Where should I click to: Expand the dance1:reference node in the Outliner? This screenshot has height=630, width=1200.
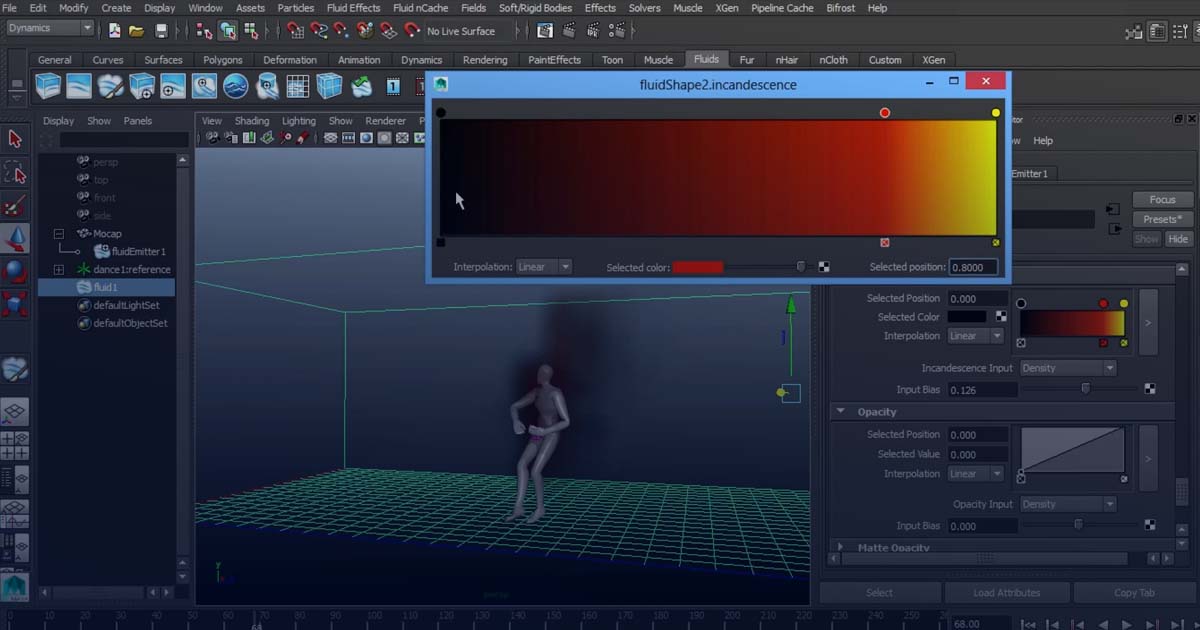pyautogui.click(x=61, y=268)
